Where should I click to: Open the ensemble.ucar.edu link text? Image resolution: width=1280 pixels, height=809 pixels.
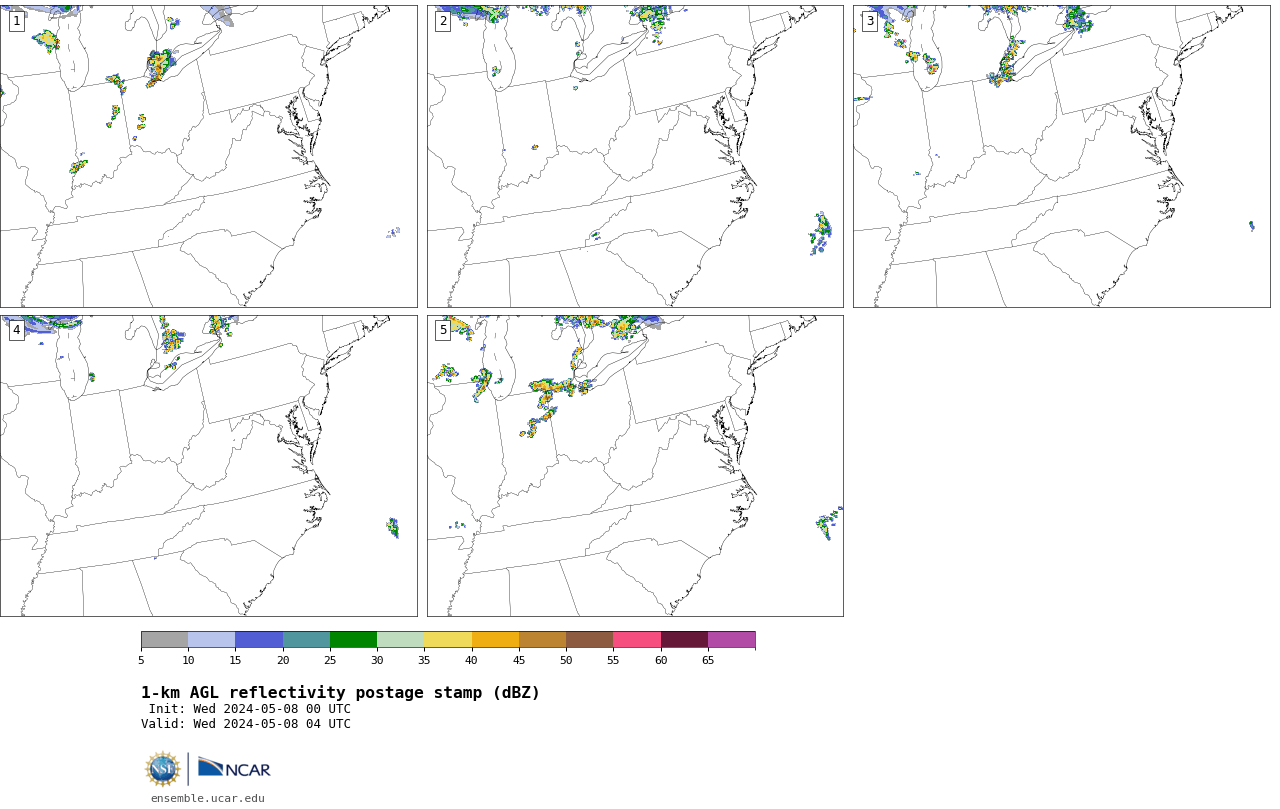[x=208, y=798]
